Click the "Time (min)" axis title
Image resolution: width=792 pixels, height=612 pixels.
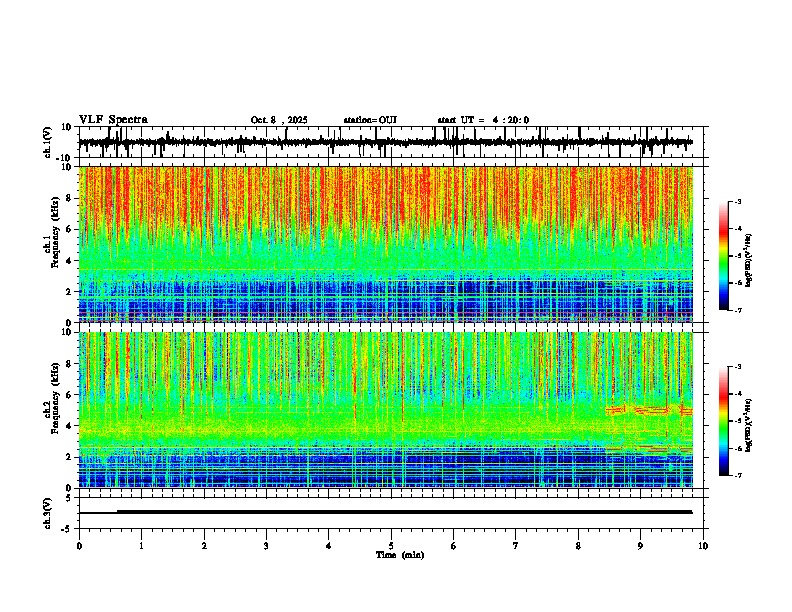coord(400,555)
